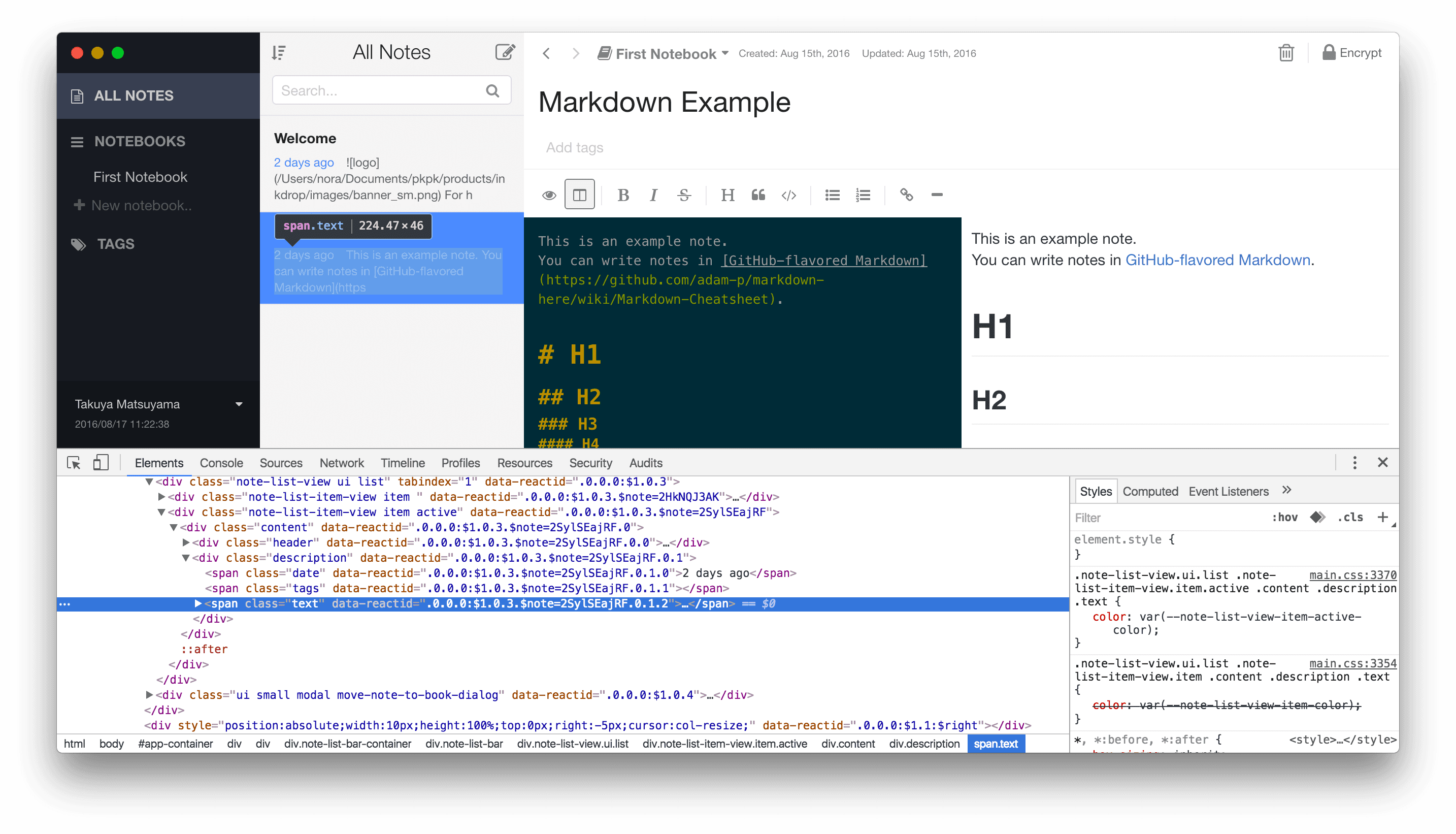1456x834 pixels.
Task: Click the new note compose icon
Action: 505,52
